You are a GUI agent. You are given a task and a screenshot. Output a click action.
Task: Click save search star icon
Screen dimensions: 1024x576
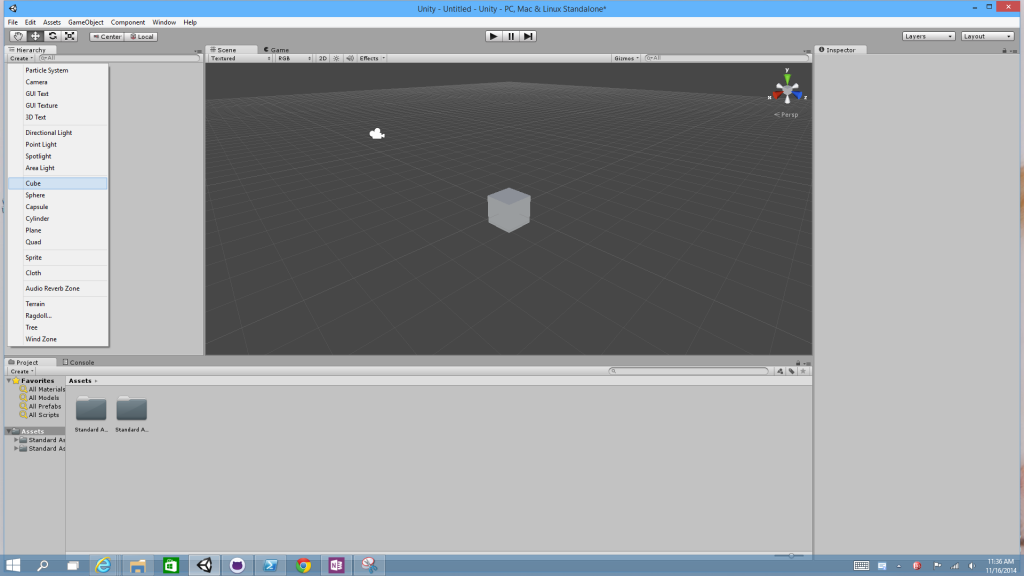(803, 371)
